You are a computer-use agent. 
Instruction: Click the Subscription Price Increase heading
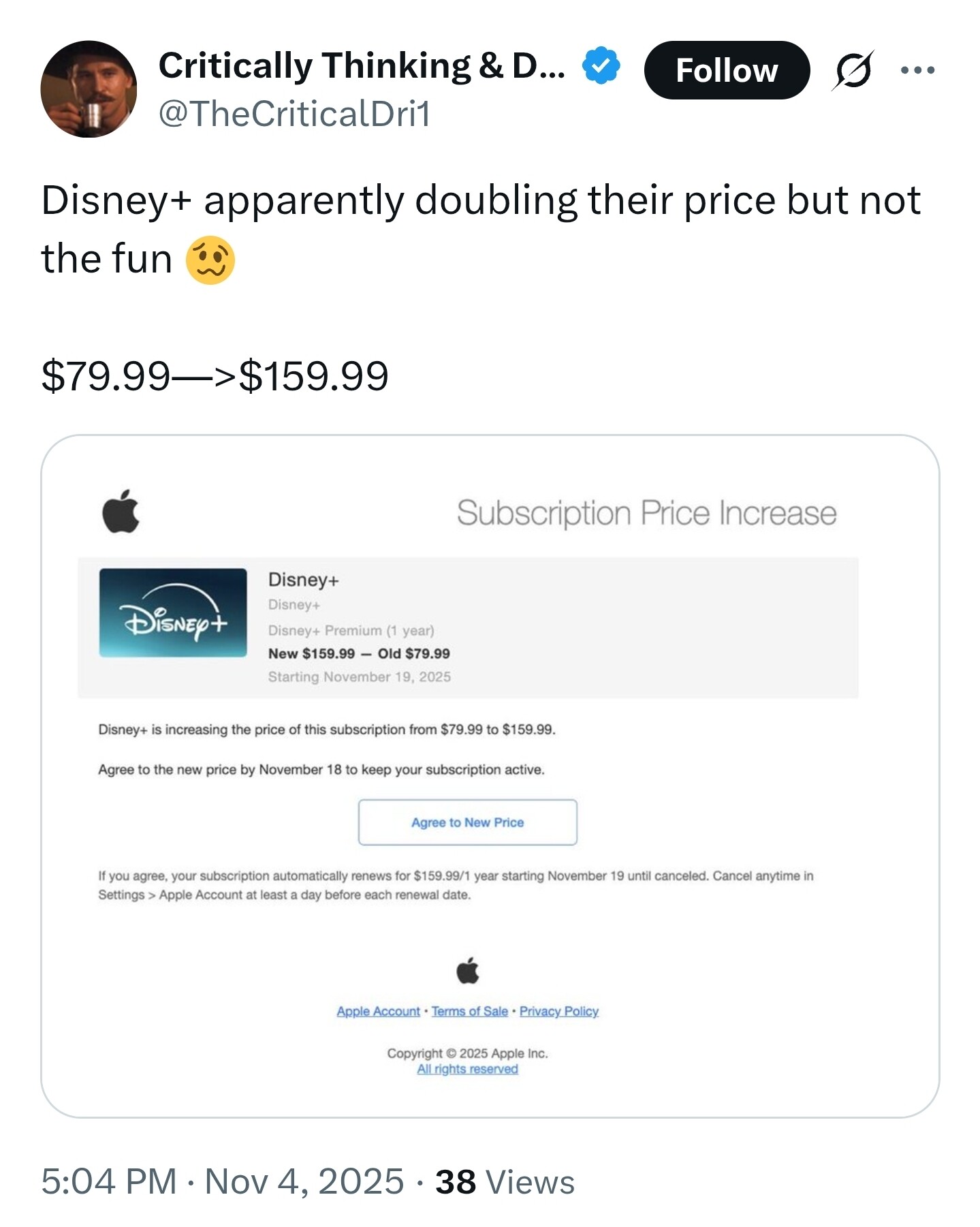tap(646, 513)
